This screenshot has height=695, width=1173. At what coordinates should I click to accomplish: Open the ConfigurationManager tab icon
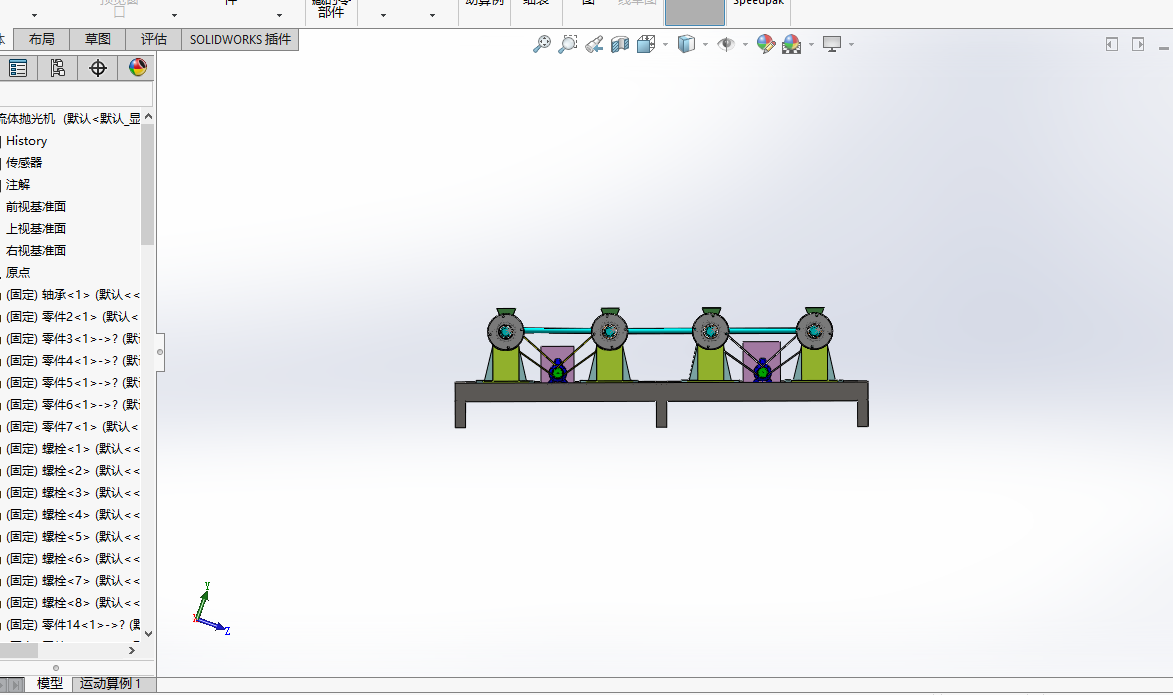point(58,68)
